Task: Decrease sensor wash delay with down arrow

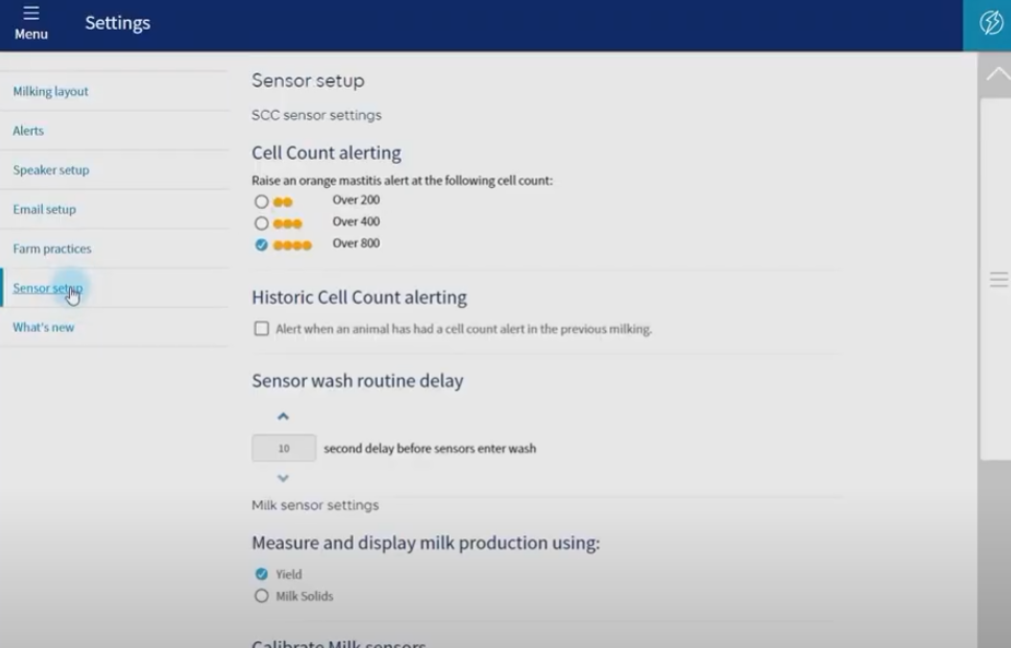Action: click(x=283, y=478)
